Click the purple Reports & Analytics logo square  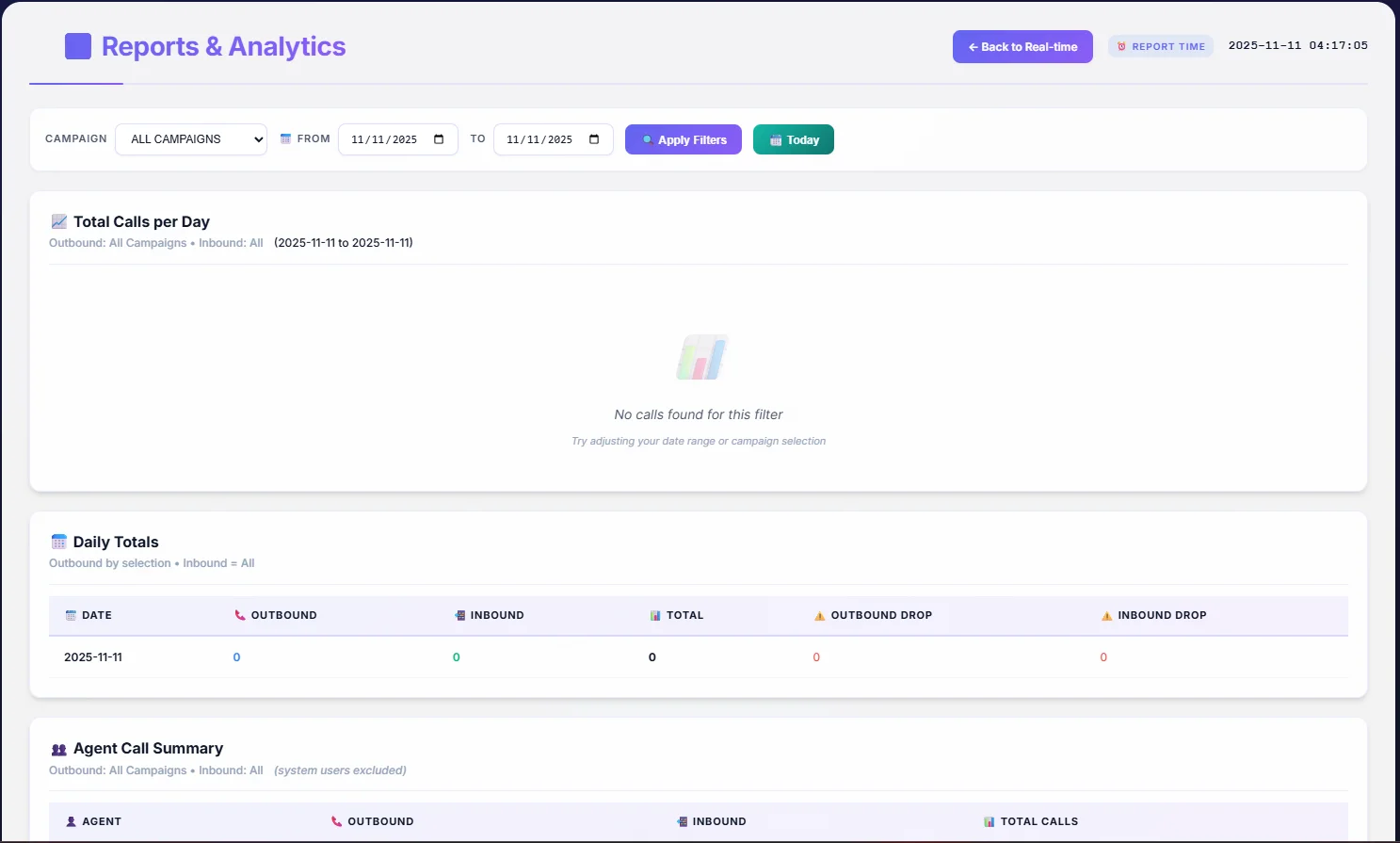78,46
